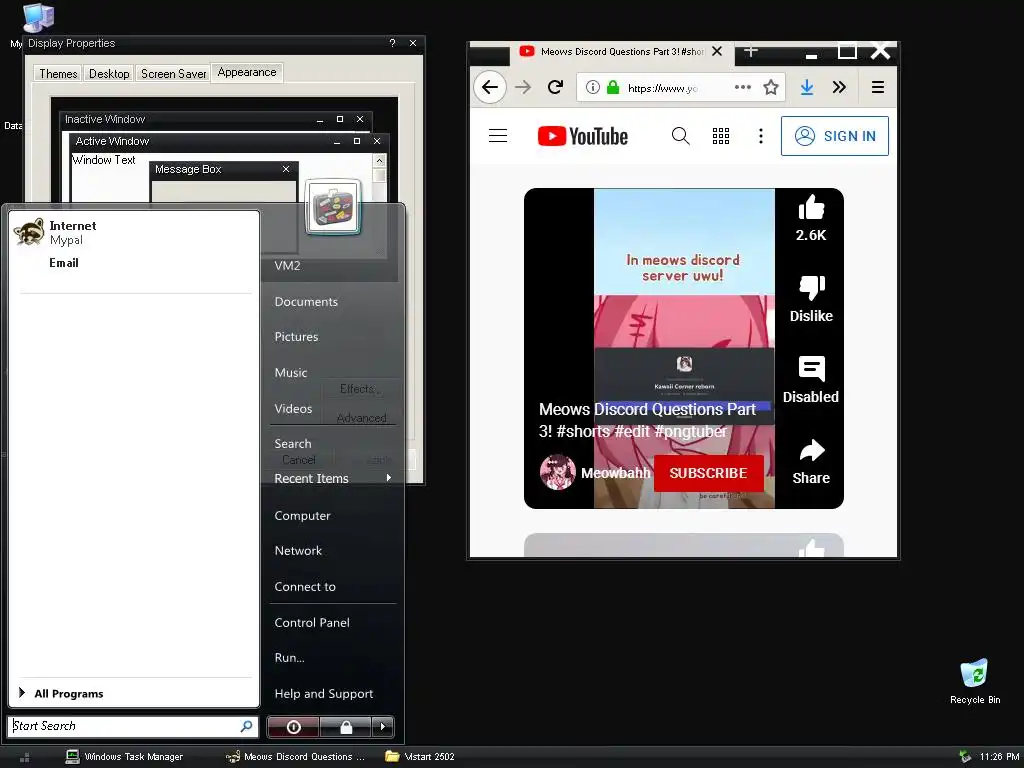Click the preview pane scrollbar up arrow

379,161
